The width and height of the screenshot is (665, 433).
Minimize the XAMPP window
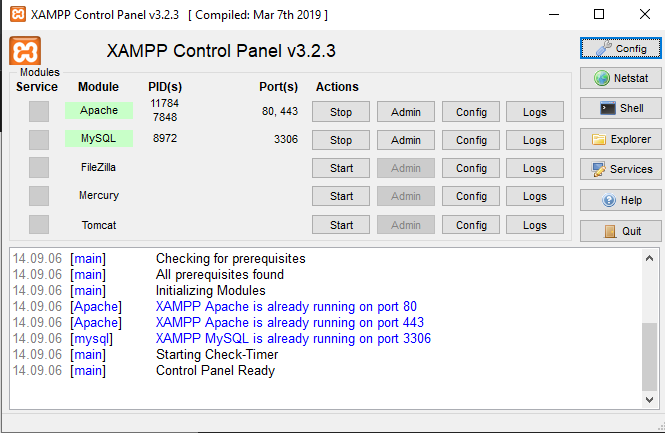[554, 14]
